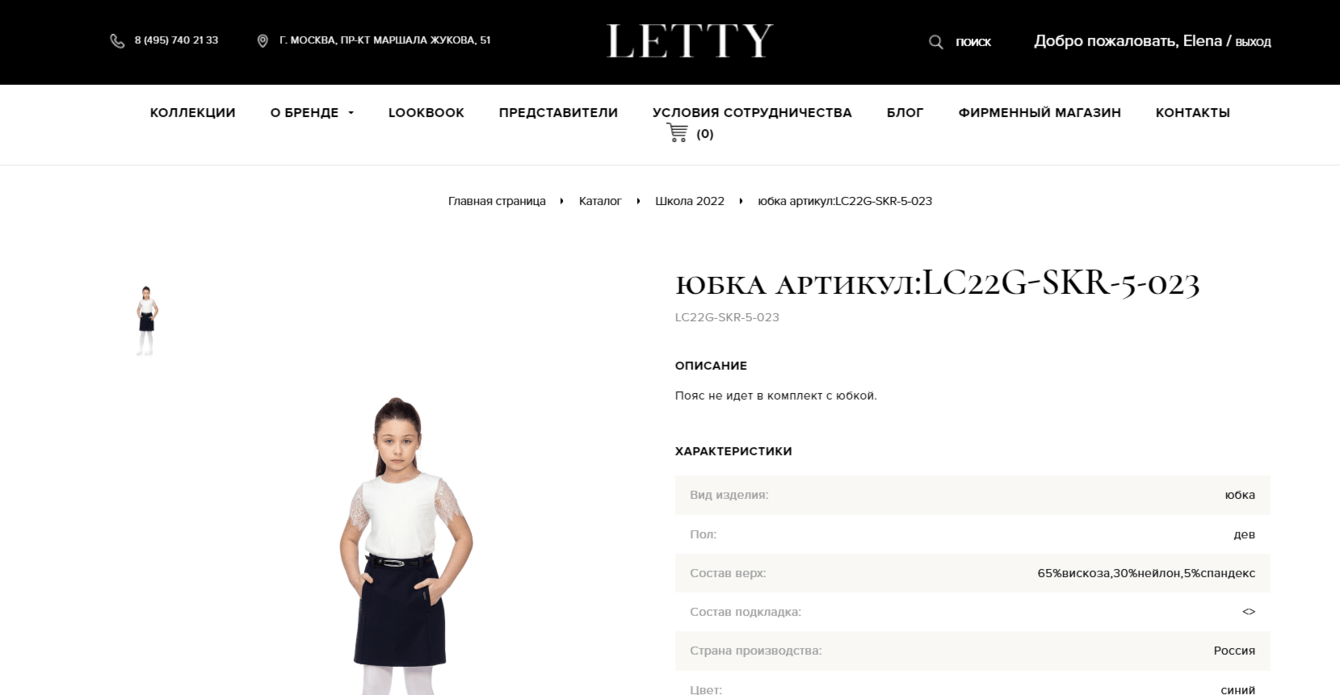Screen dimensions: 1340x695
Task: Open the КОНТАКТЫ page
Action: click(1192, 113)
